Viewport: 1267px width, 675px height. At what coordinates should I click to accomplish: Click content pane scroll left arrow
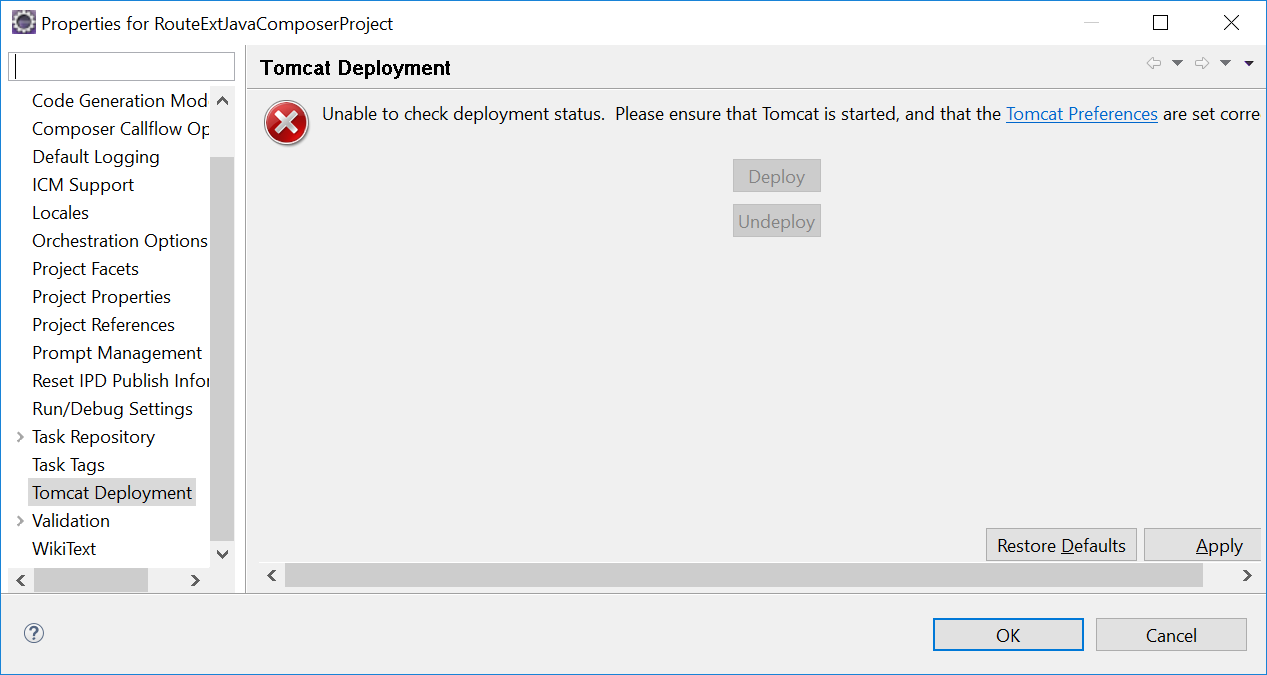pos(272,575)
